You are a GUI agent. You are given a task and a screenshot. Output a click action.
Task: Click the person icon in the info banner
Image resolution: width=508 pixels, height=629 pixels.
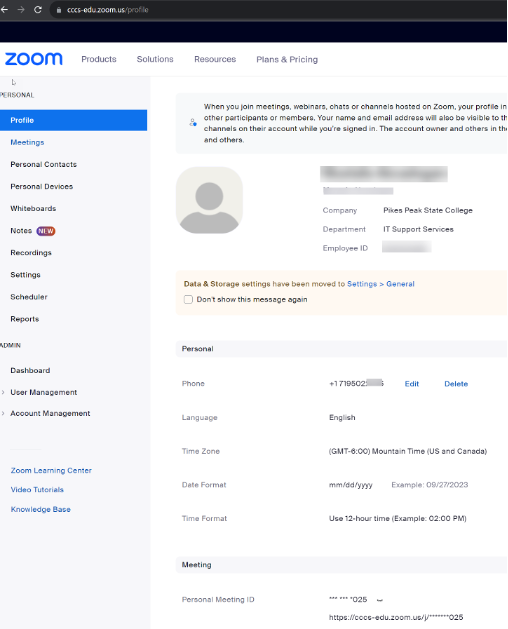[193, 123]
